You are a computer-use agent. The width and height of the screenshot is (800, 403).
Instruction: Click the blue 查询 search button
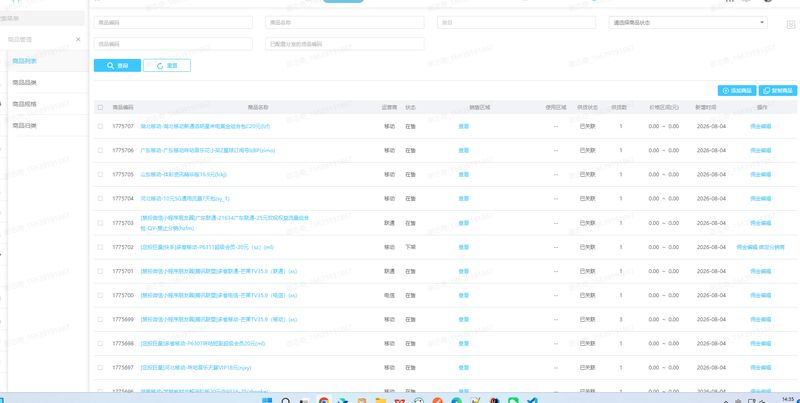pyautogui.click(x=117, y=65)
